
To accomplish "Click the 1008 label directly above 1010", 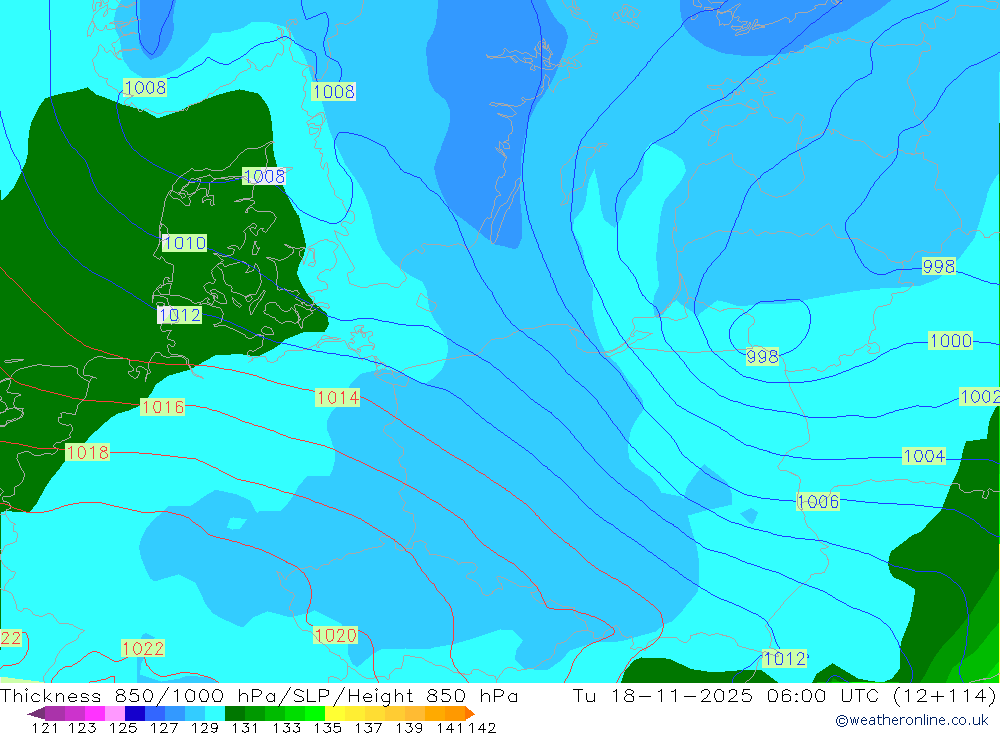I will point(264,176).
